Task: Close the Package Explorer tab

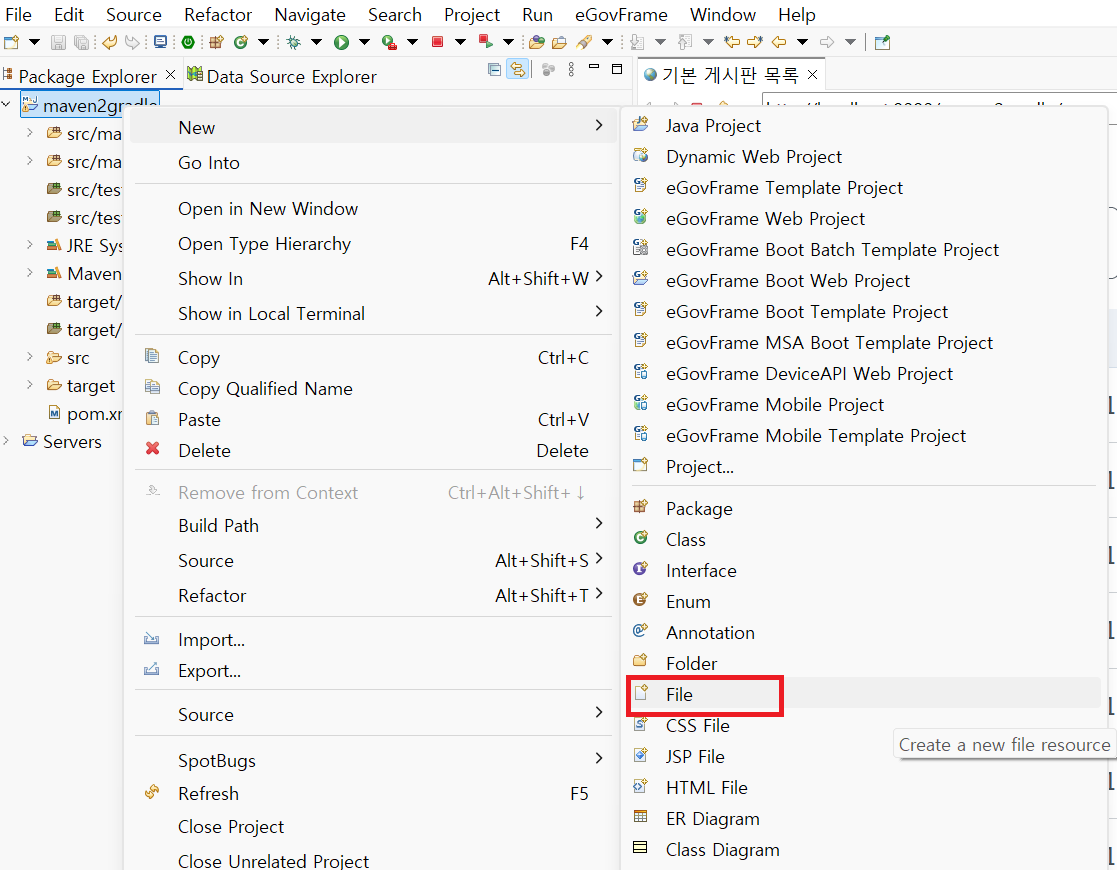Action: [x=170, y=75]
